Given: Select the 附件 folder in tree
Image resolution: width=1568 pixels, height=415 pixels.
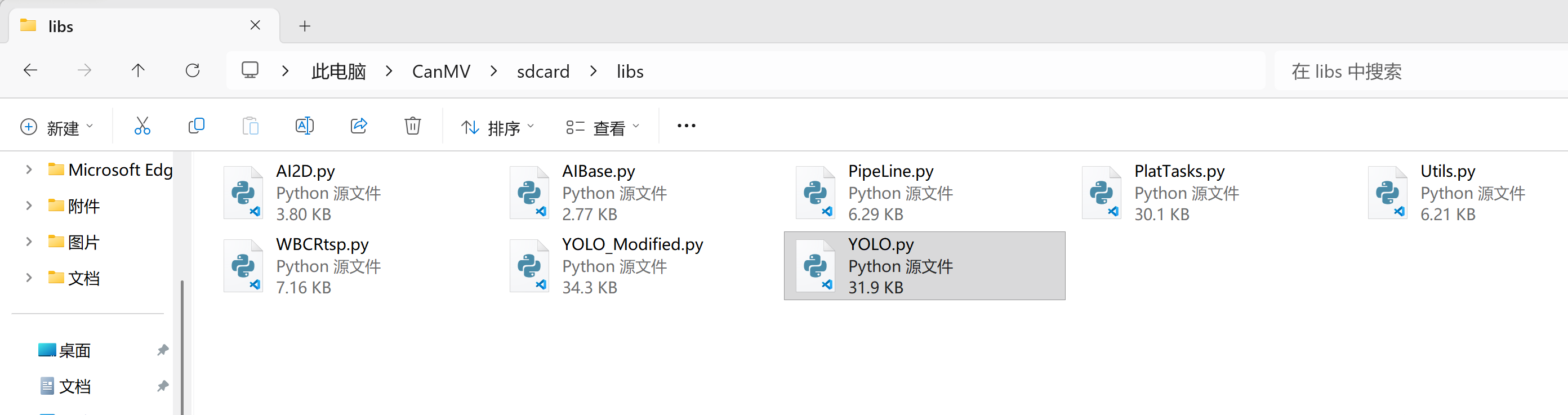Looking at the screenshot, I should [x=84, y=206].
